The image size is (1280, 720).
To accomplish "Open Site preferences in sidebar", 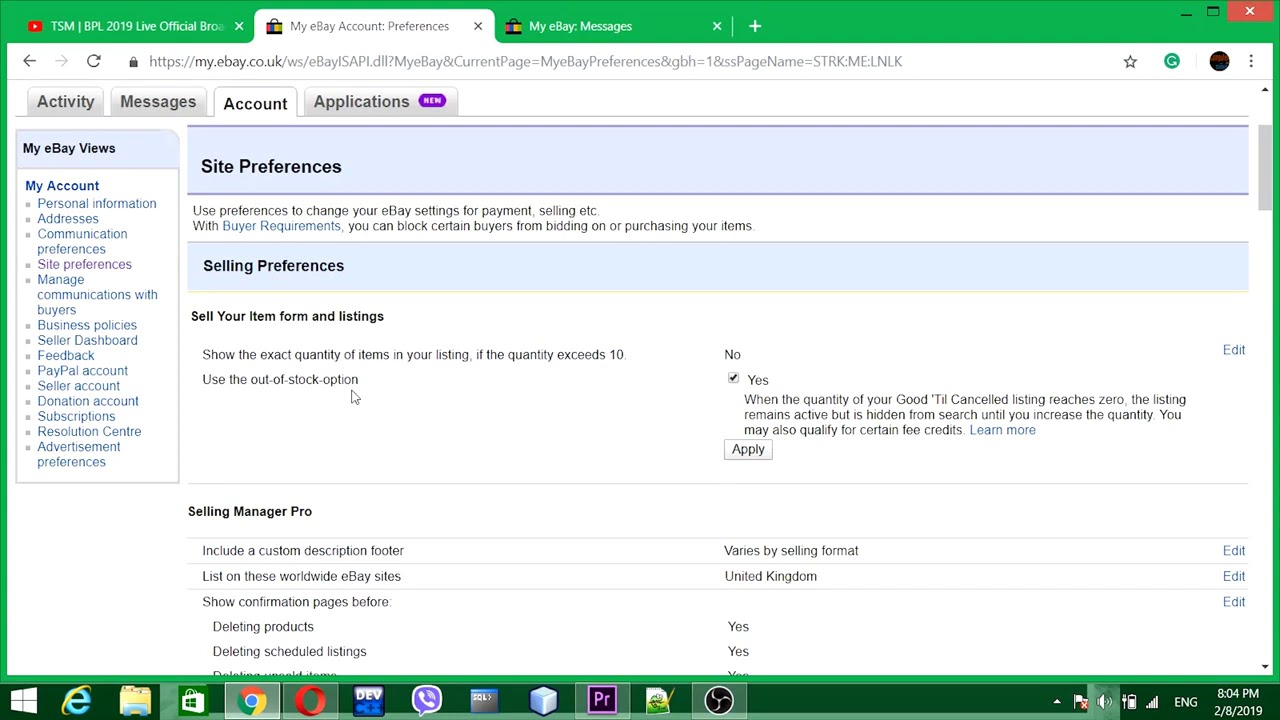I will 84,265.
